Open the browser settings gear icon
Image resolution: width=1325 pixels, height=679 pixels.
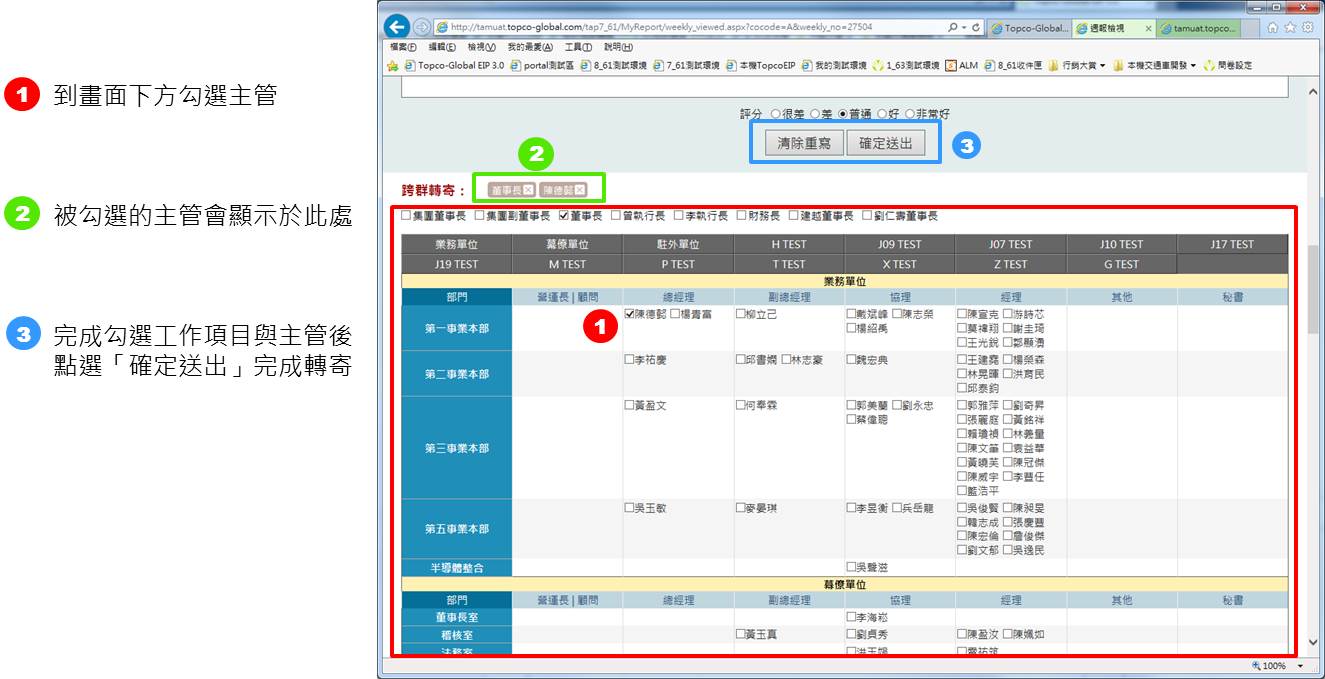(1307, 28)
